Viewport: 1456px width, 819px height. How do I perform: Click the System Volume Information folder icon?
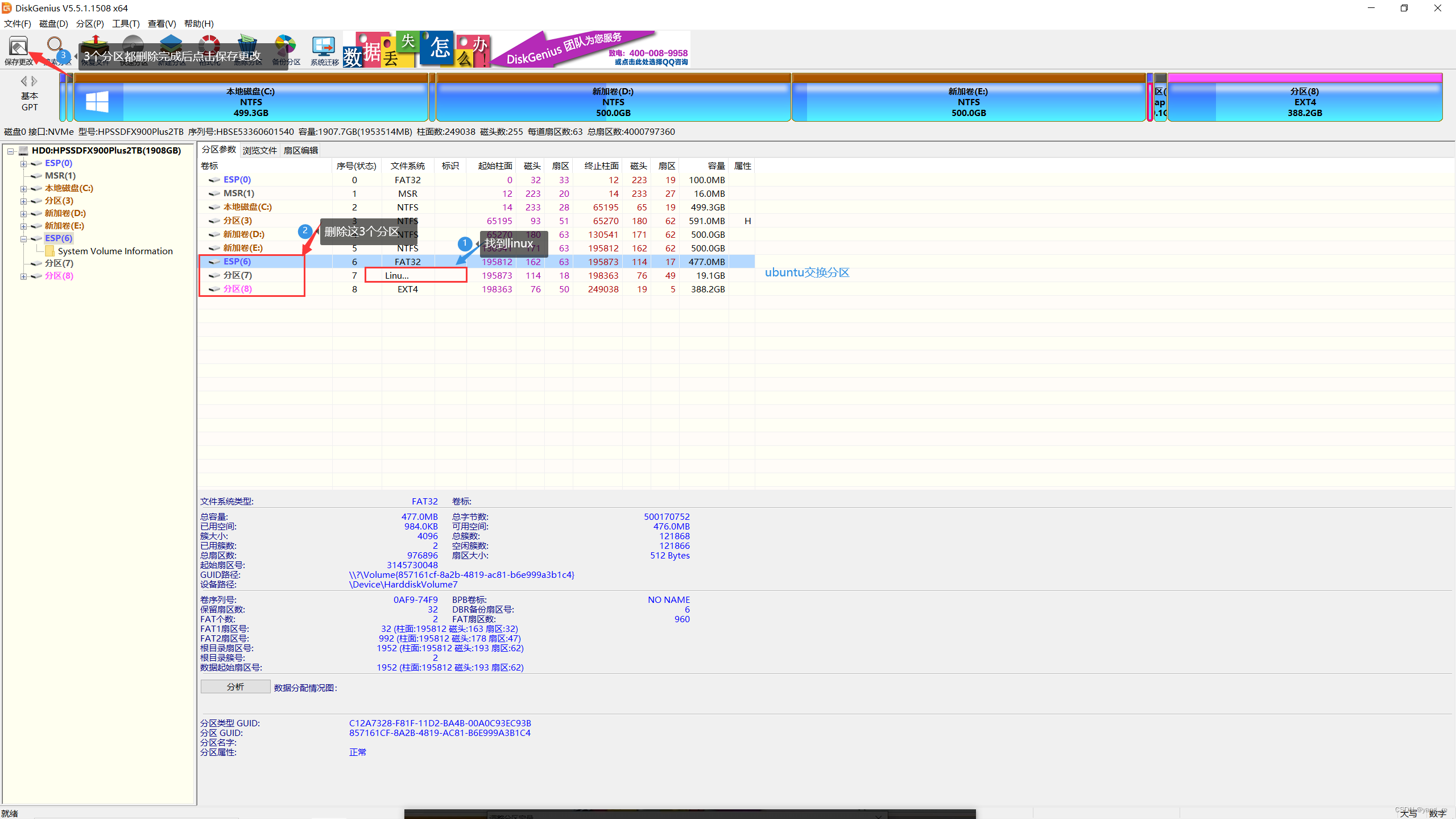point(50,251)
